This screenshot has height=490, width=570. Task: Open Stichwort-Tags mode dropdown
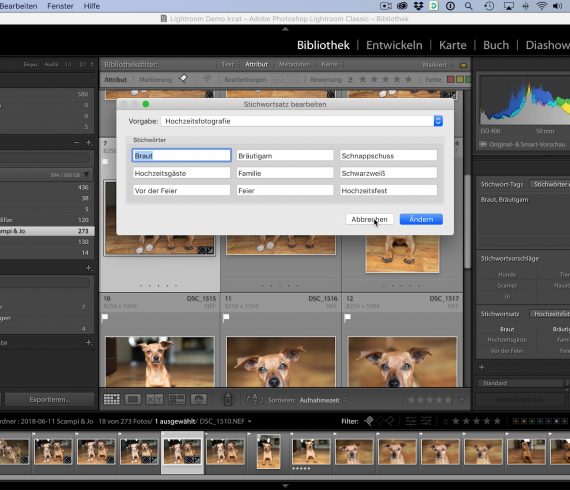pyautogui.click(x=550, y=184)
